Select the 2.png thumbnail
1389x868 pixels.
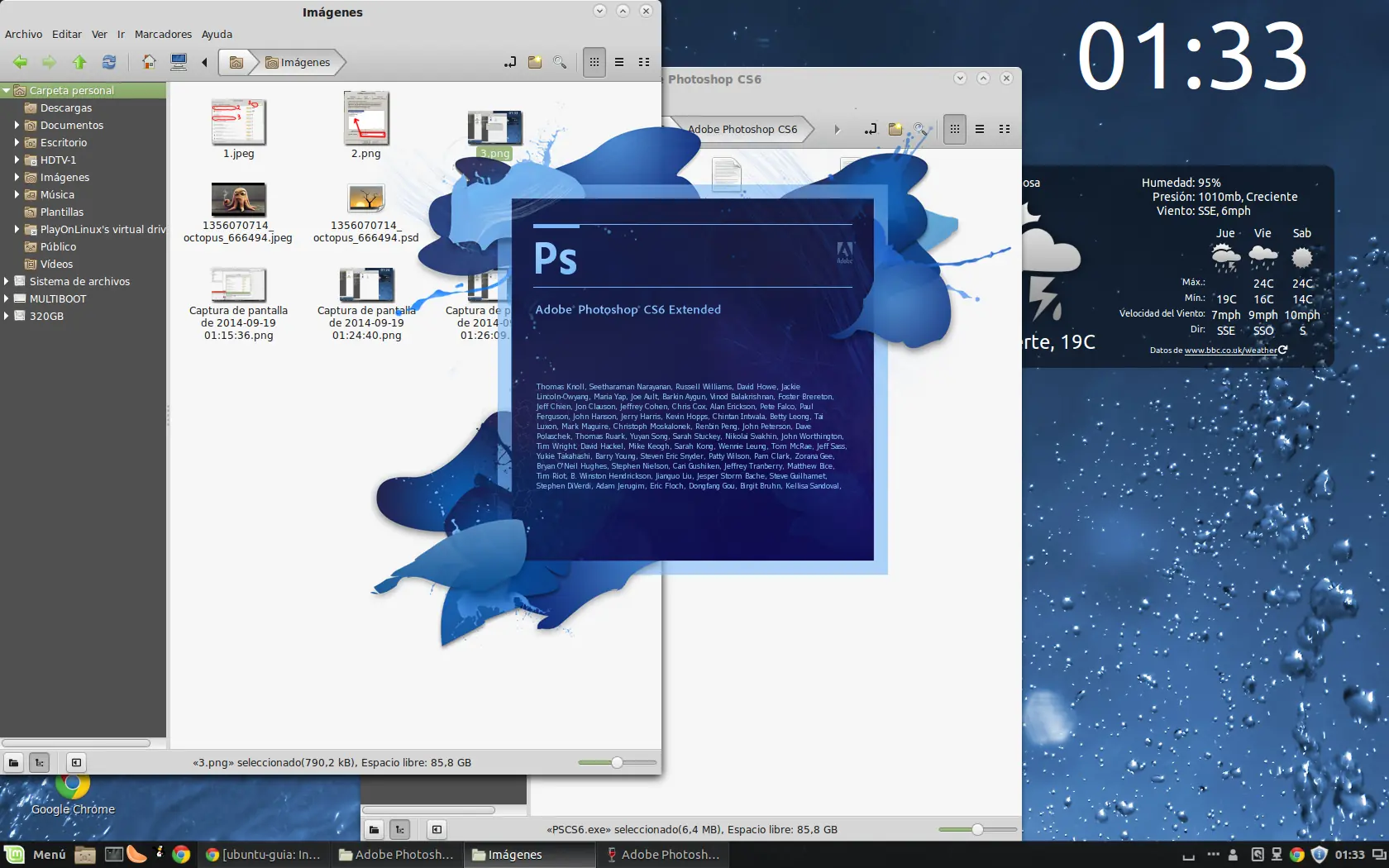366,118
